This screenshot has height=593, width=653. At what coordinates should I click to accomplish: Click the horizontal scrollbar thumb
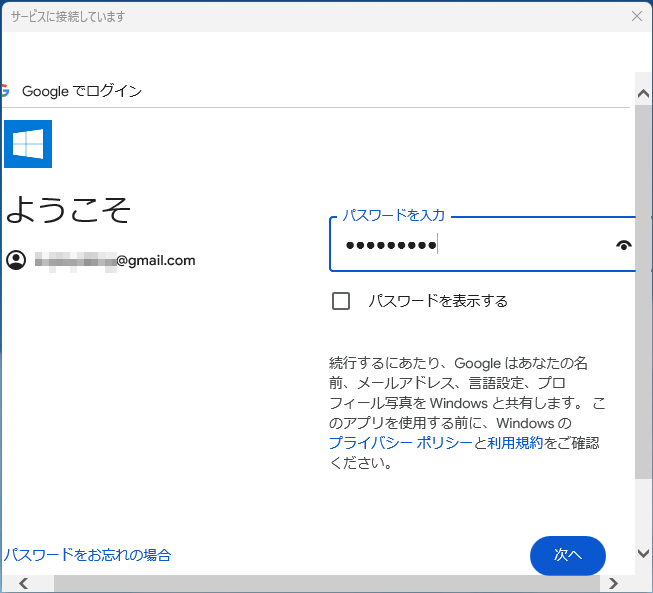[327, 583]
